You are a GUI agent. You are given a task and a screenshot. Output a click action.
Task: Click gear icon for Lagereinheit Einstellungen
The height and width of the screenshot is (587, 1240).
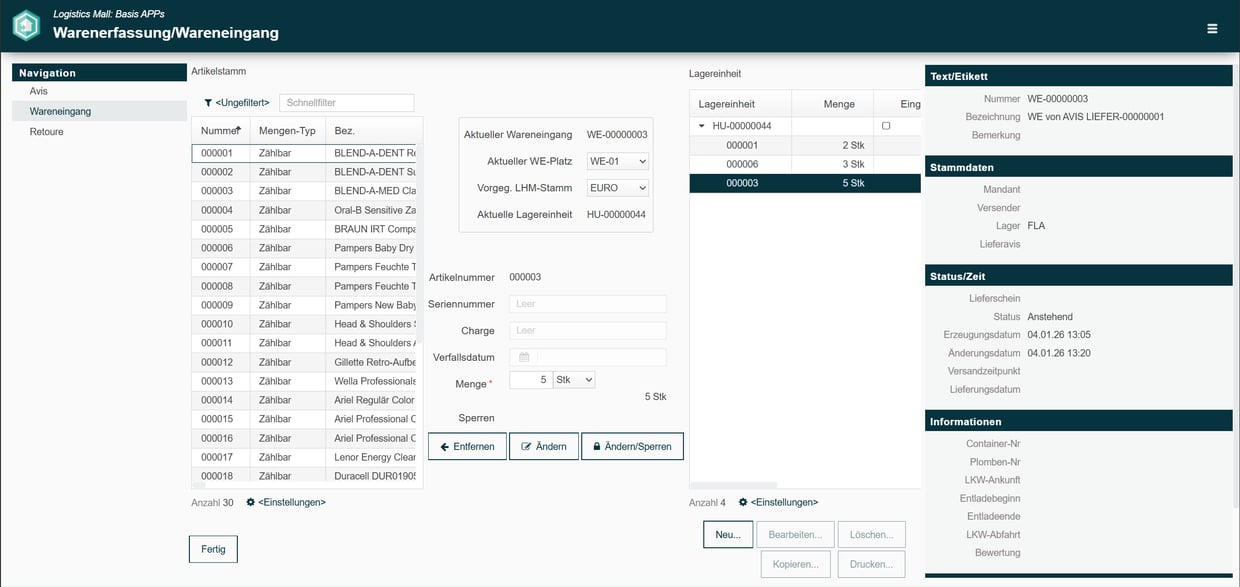[x=743, y=502]
